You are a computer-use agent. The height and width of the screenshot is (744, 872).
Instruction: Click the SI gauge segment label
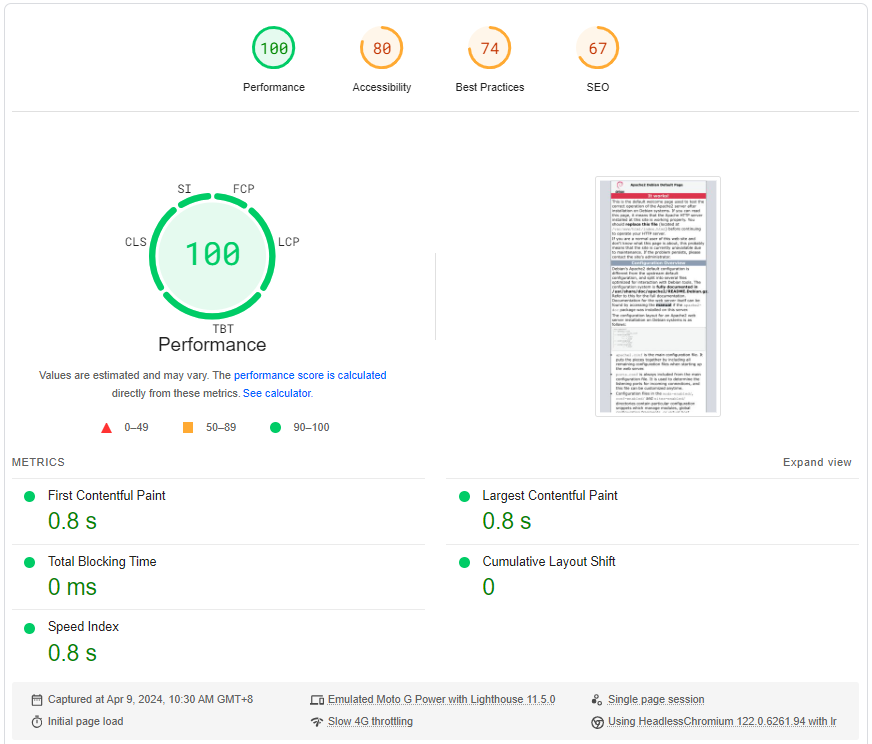point(184,189)
